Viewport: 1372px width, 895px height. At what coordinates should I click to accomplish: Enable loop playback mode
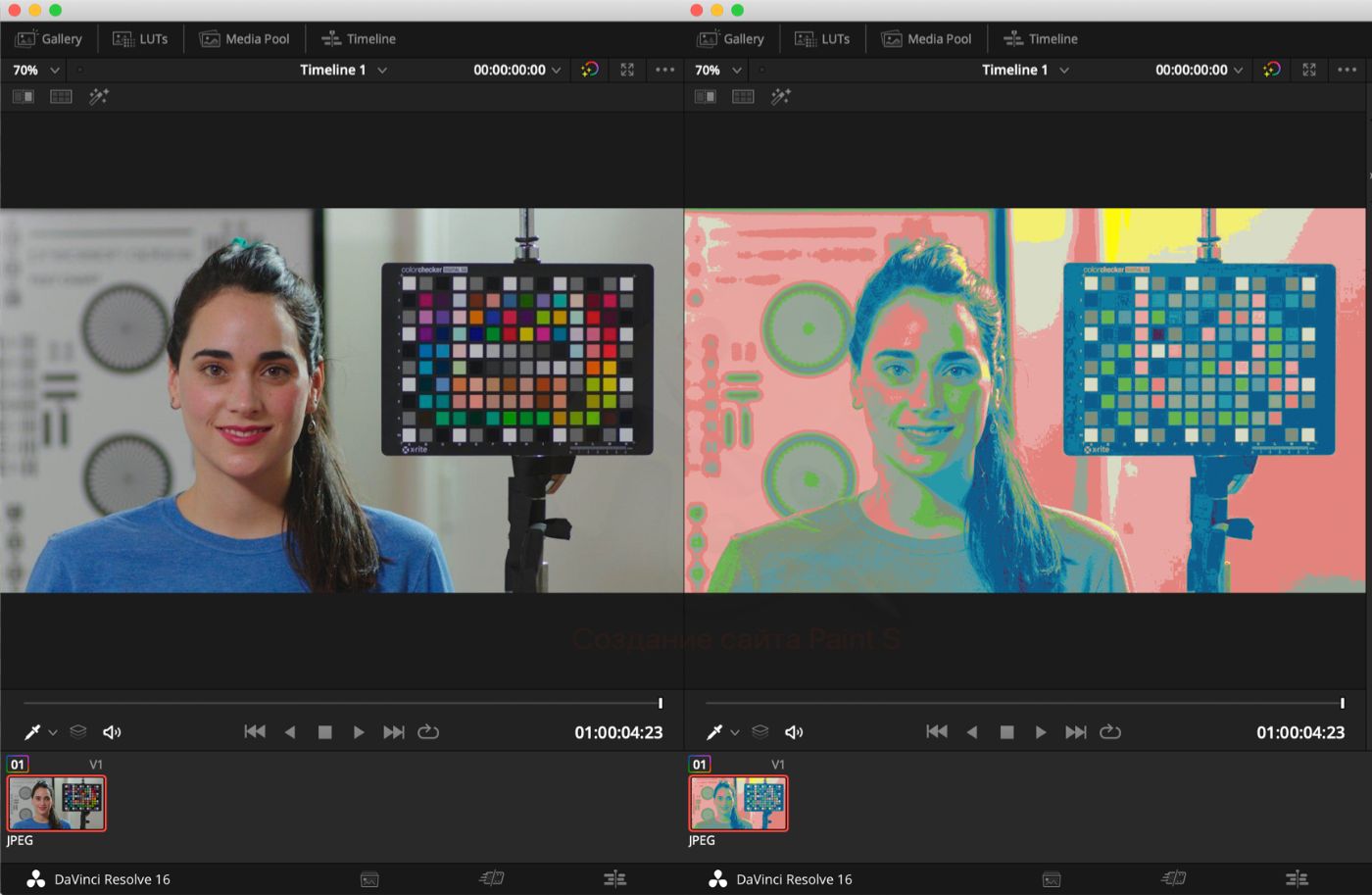coord(428,731)
